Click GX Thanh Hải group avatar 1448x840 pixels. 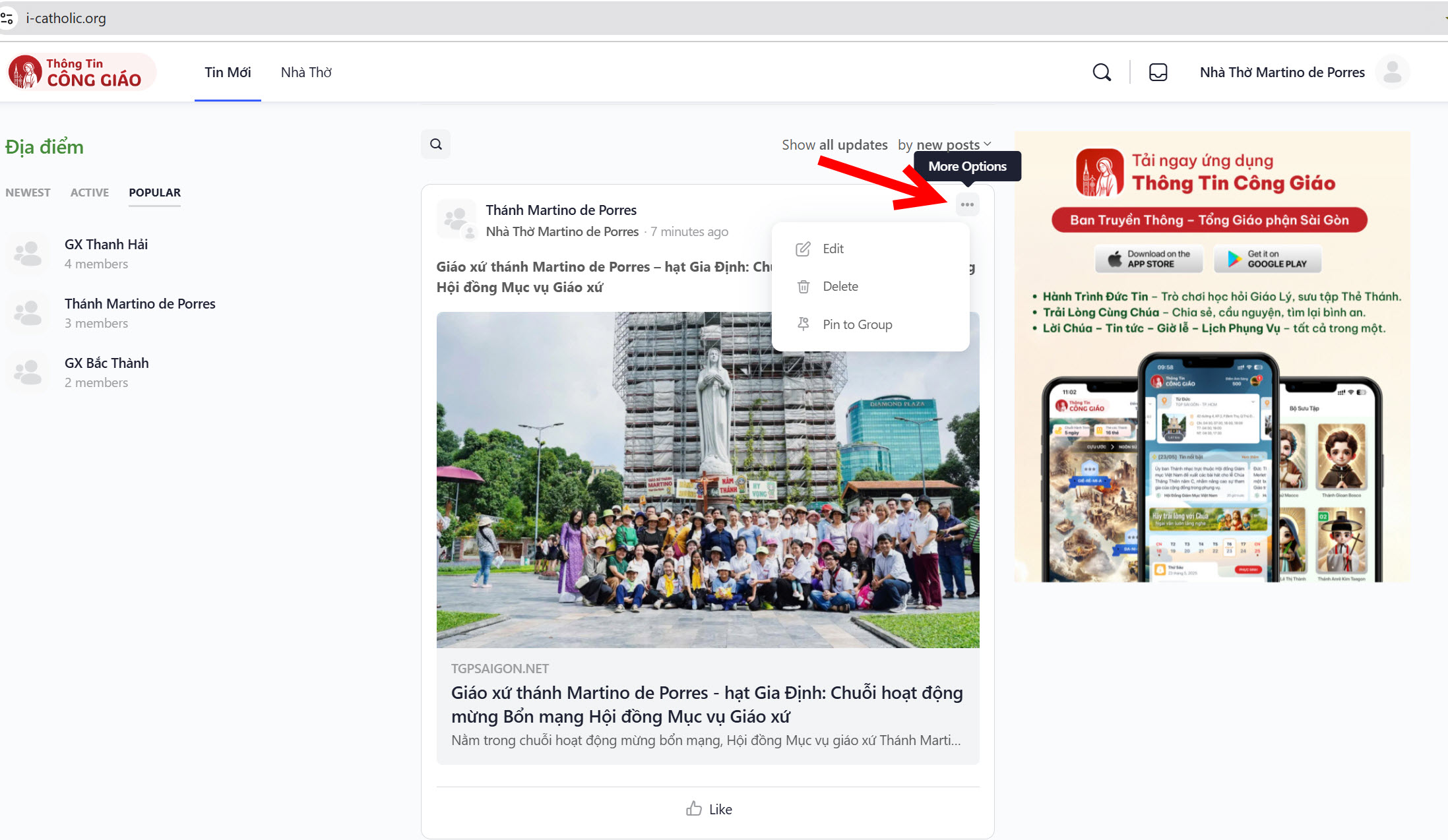(28, 253)
